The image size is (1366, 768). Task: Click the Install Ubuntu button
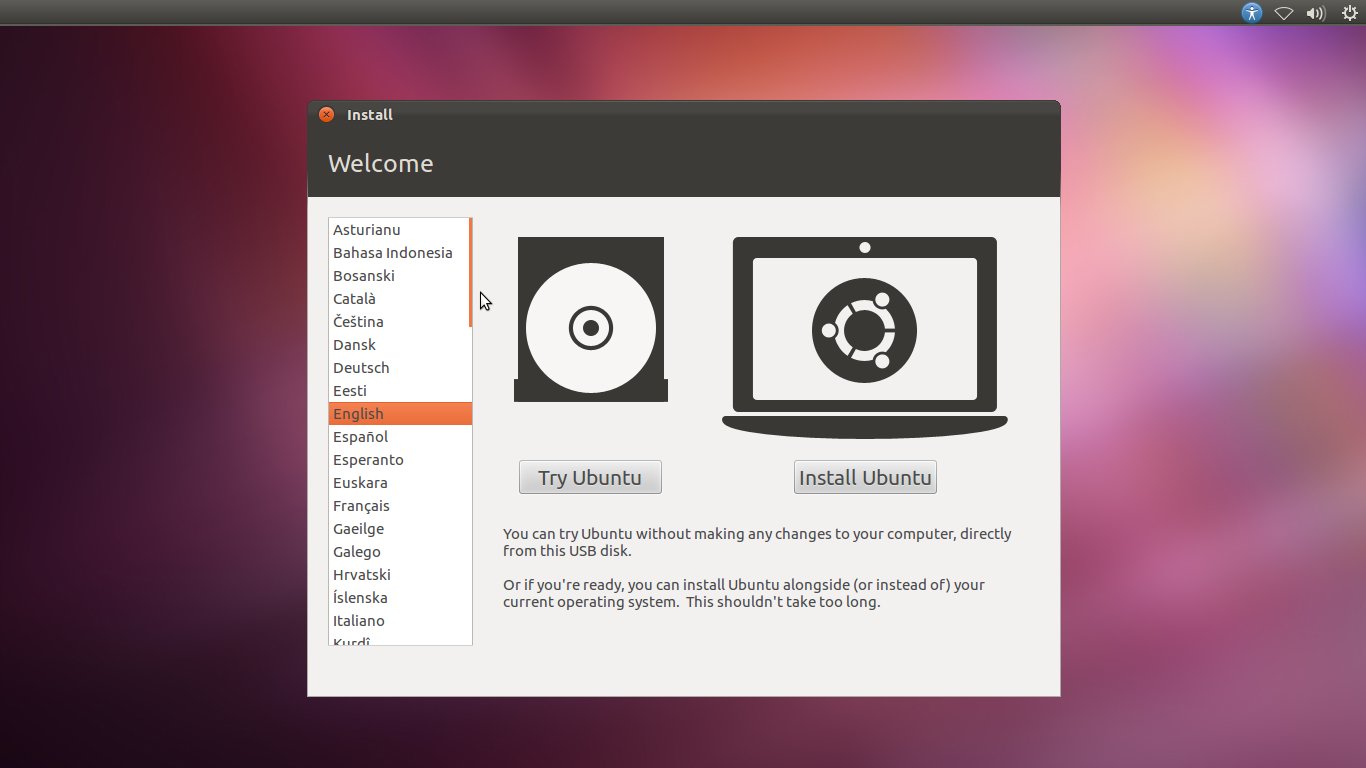click(865, 477)
